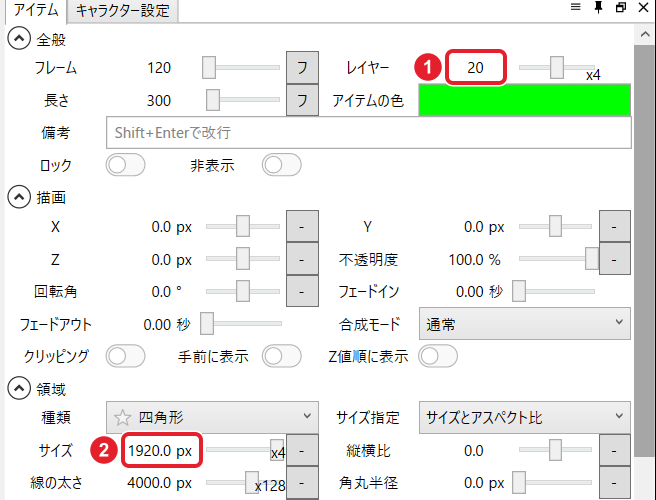The height and width of the screenshot is (500, 656).
Task: Click the 回転角 slider
Action: (243, 291)
